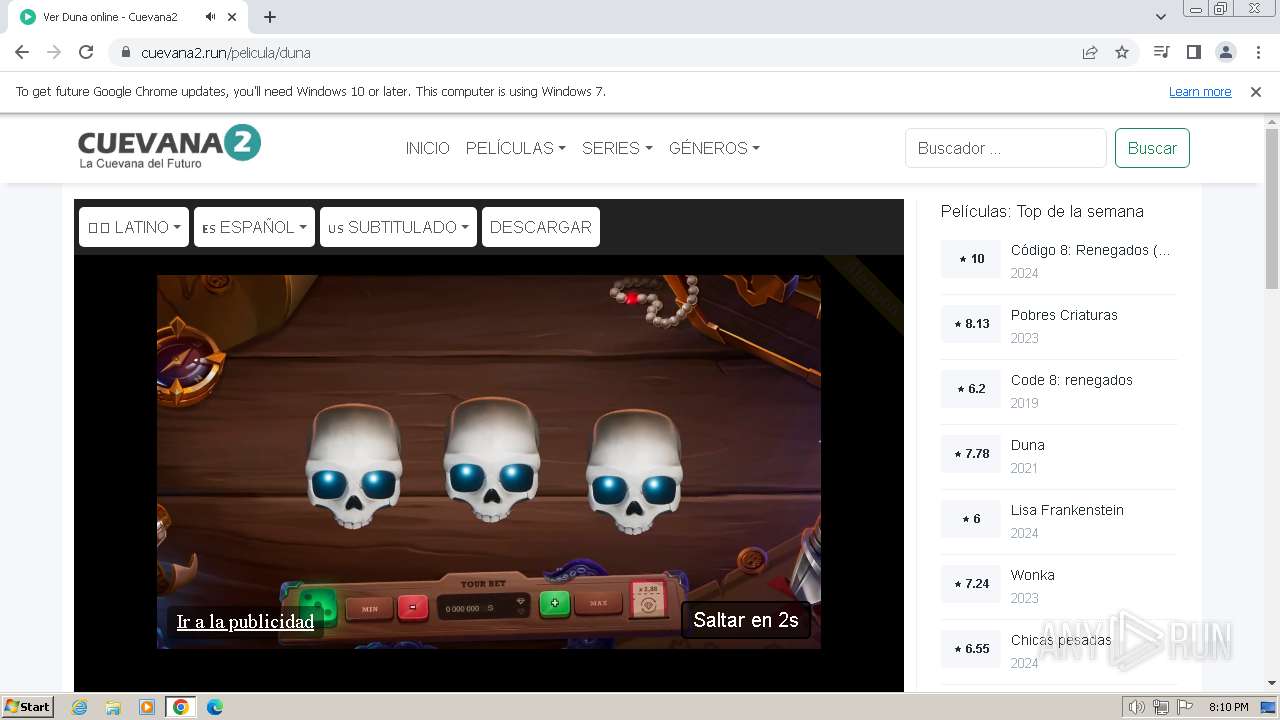Image resolution: width=1280 pixels, height=720 pixels.
Task: Click the 'Saltar en 2s' skip button
Action: (x=746, y=620)
